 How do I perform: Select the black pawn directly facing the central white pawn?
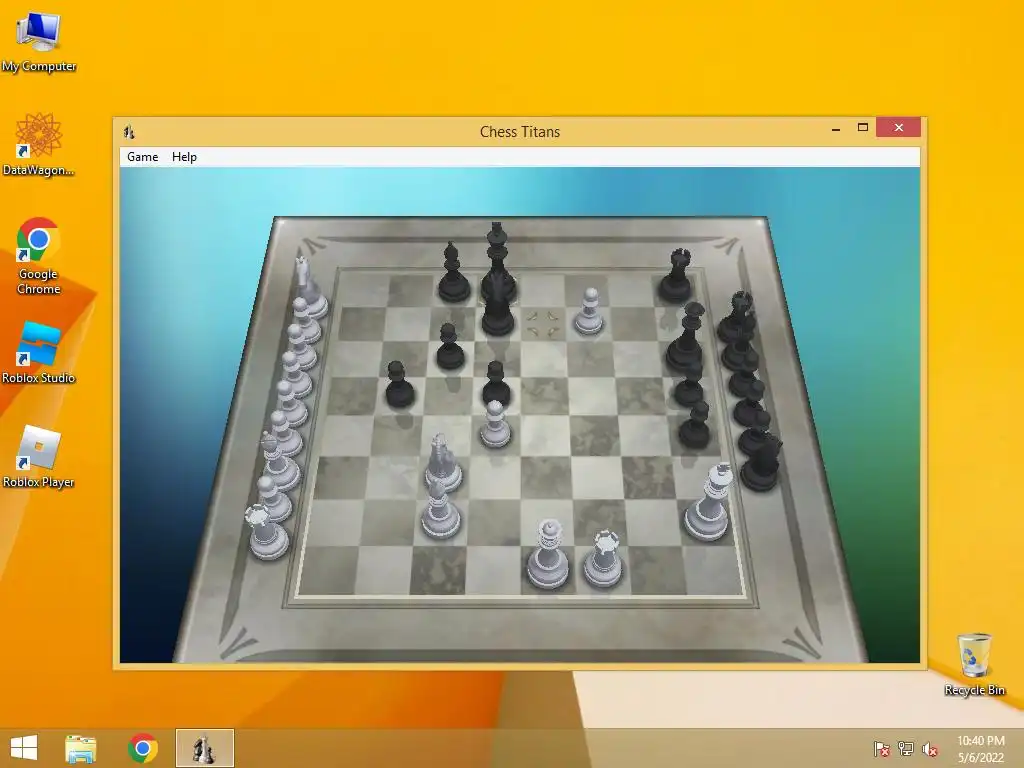(x=496, y=384)
